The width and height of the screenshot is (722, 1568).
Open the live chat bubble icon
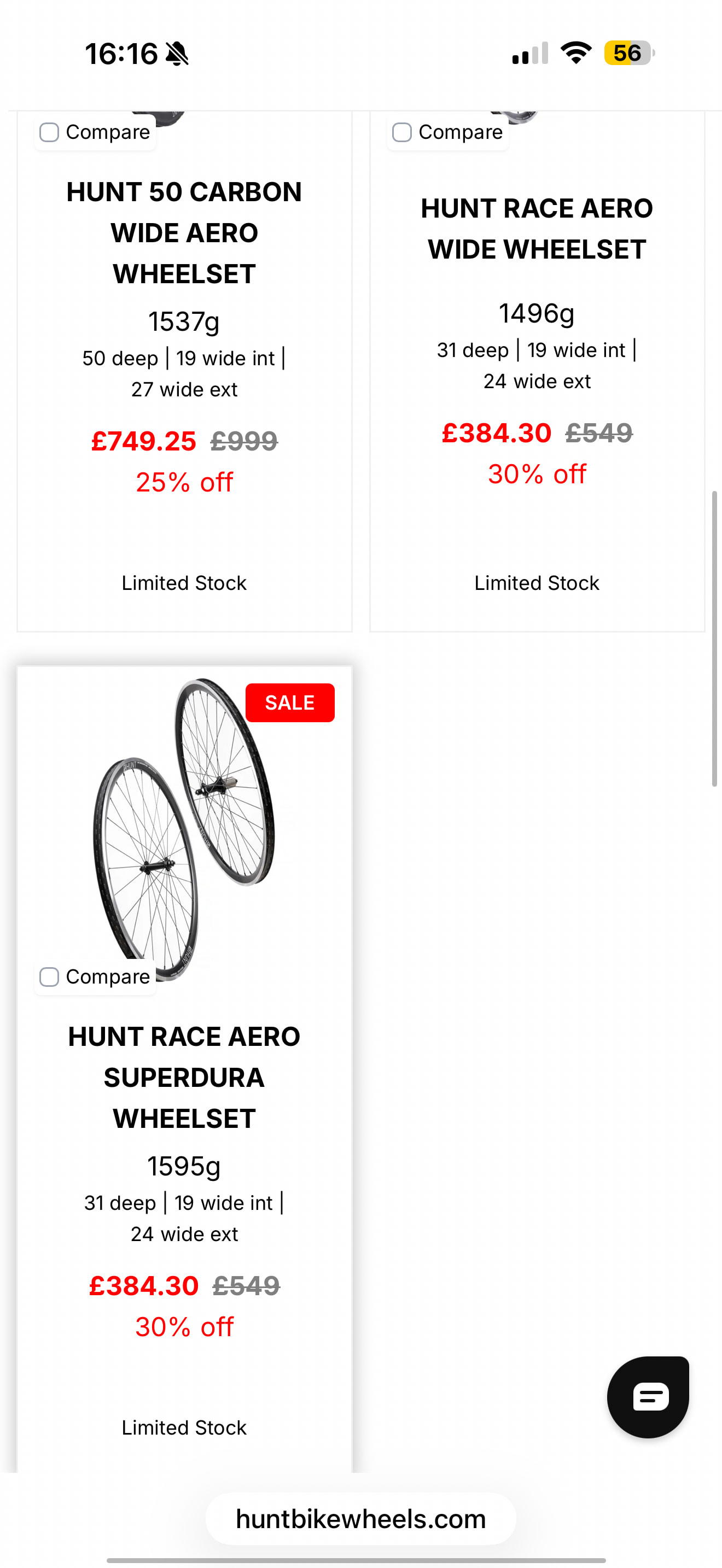[x=648, y=1396]
